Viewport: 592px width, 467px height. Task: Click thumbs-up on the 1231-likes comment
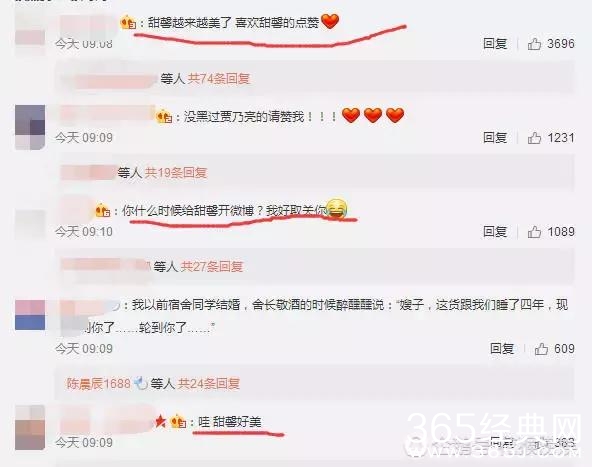tap(534, 138)
